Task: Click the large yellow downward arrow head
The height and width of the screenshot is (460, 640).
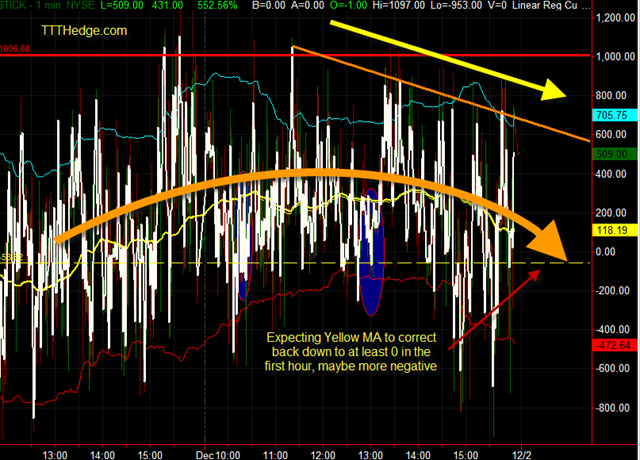Action: coord(553,91)
